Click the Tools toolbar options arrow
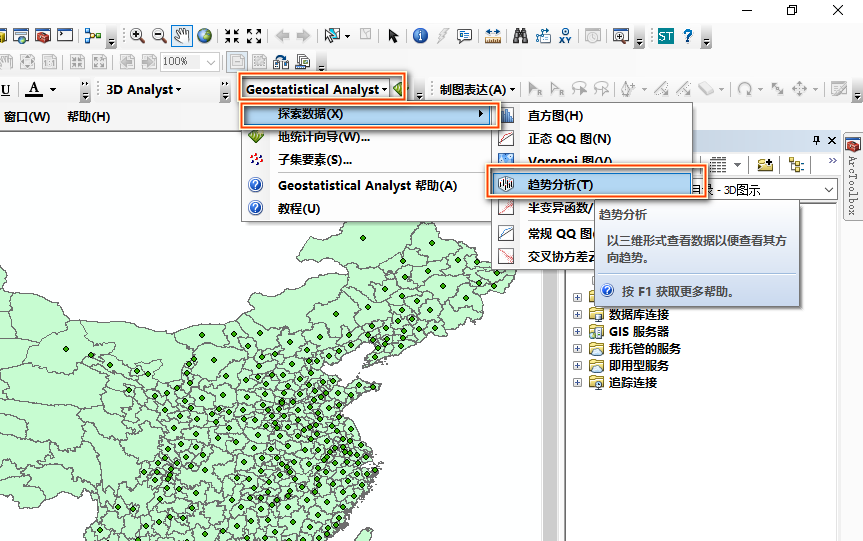The width and height of the screenshot is (863, 541). [x=639, y=40]
